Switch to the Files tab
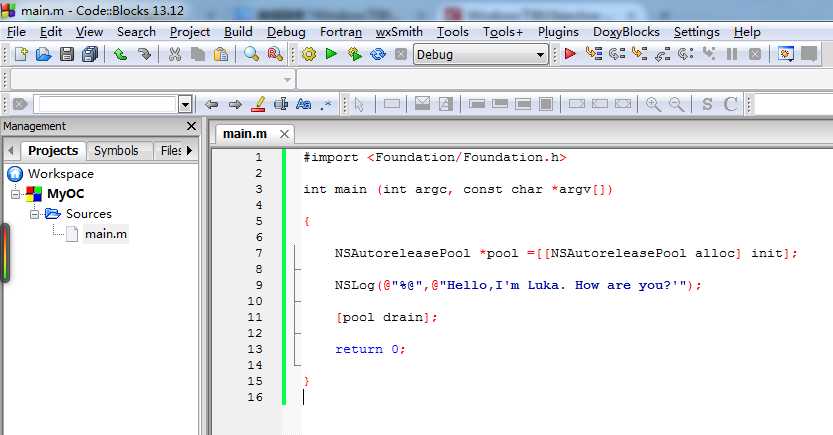The width and height of the screenshot is (833, 435). pyautogui.click(x=171, y=151)
